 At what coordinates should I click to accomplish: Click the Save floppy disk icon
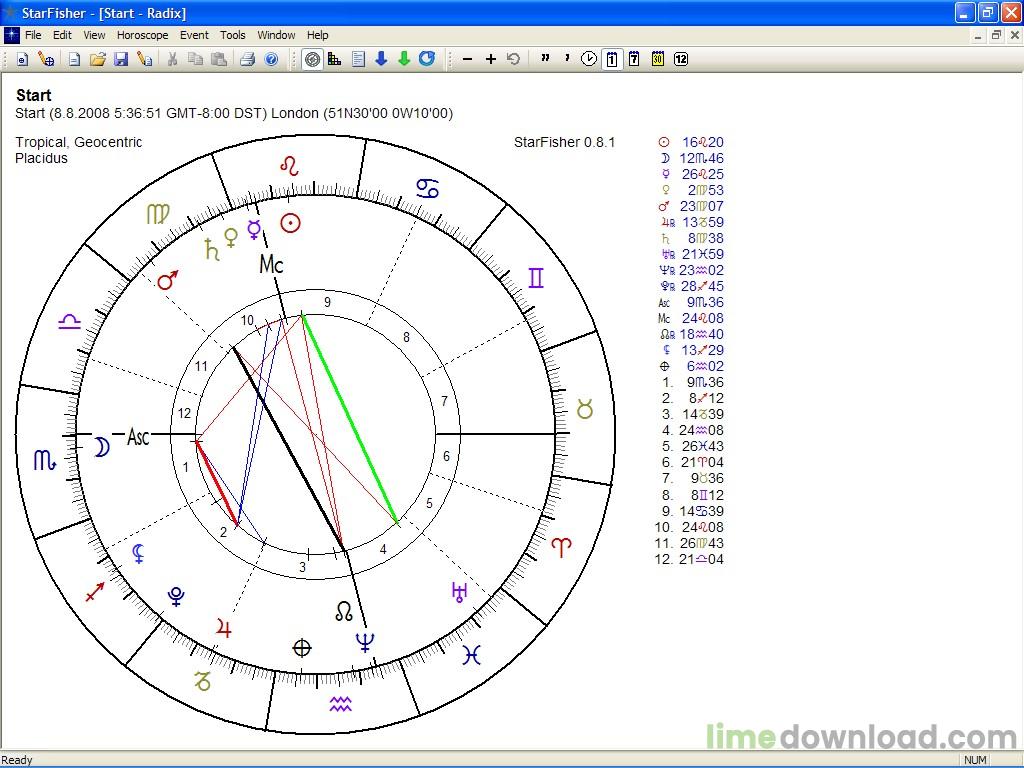pyautogui.click(x=121, y=59)
